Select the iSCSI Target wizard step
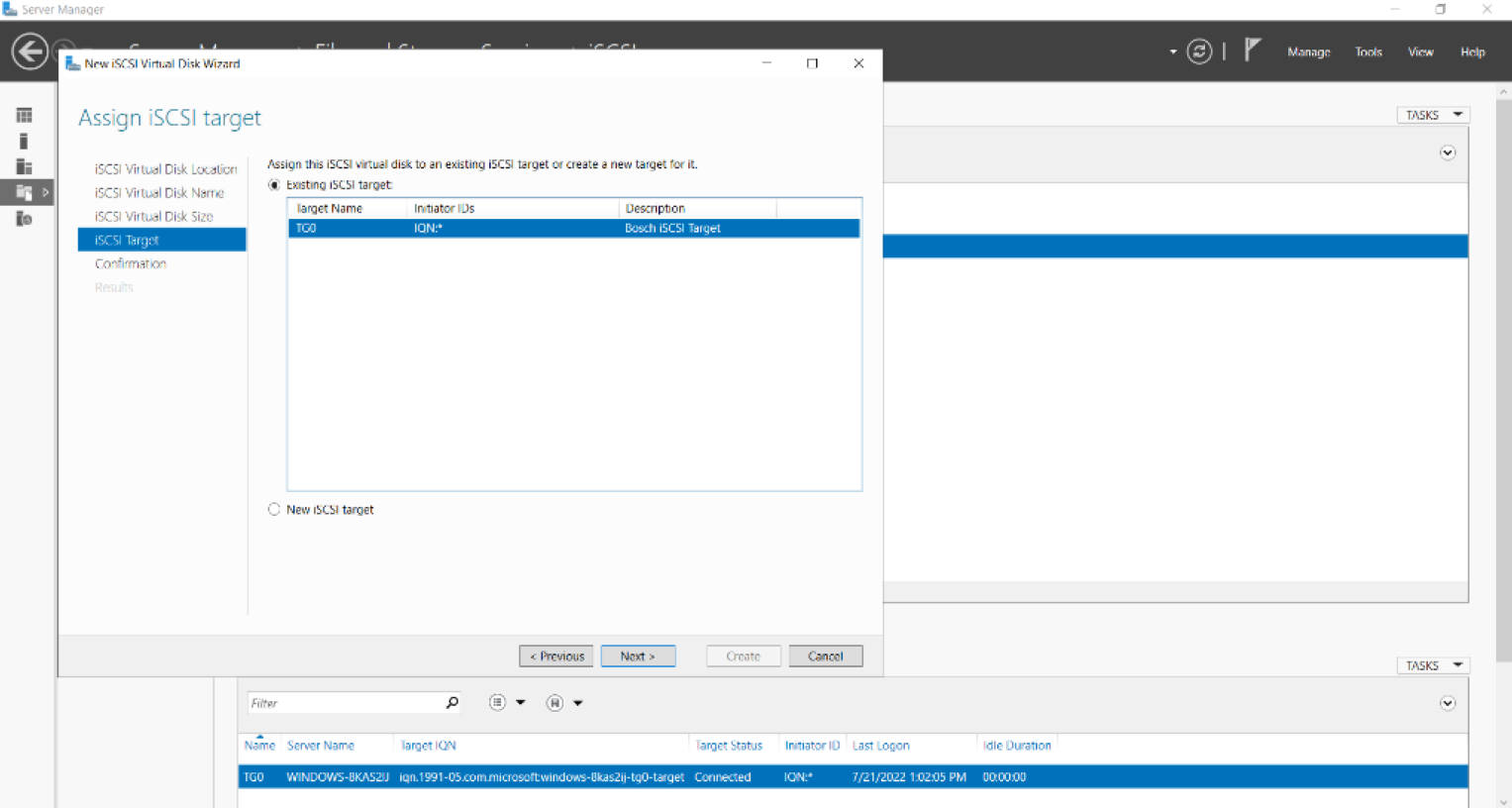Image resolution: width=1512 pixels, height=808 pixels. (x=162, y=240)
